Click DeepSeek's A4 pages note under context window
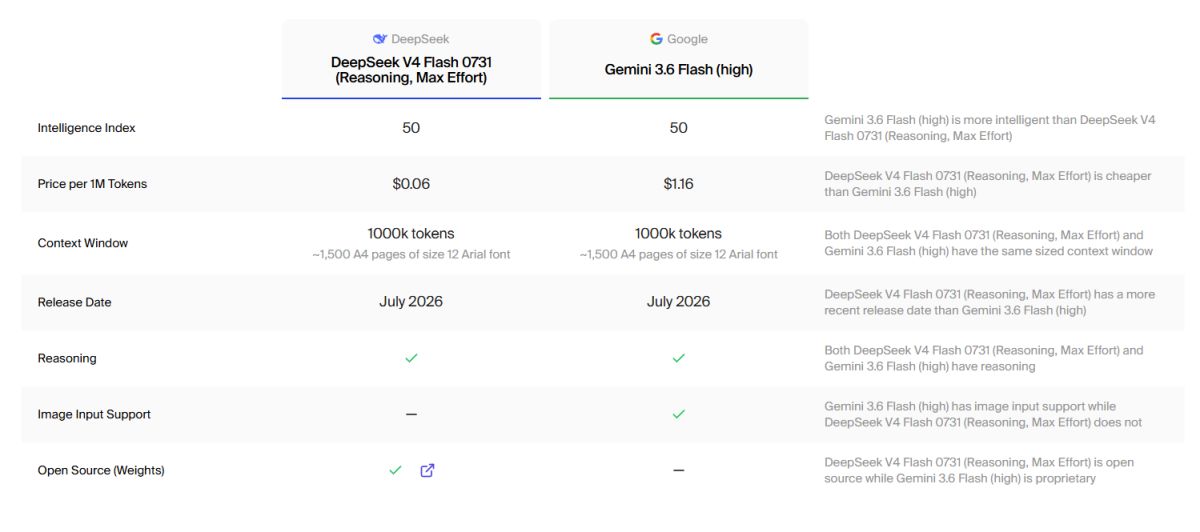The height and width of the screenshot is (532, 1200). [411, 254]
